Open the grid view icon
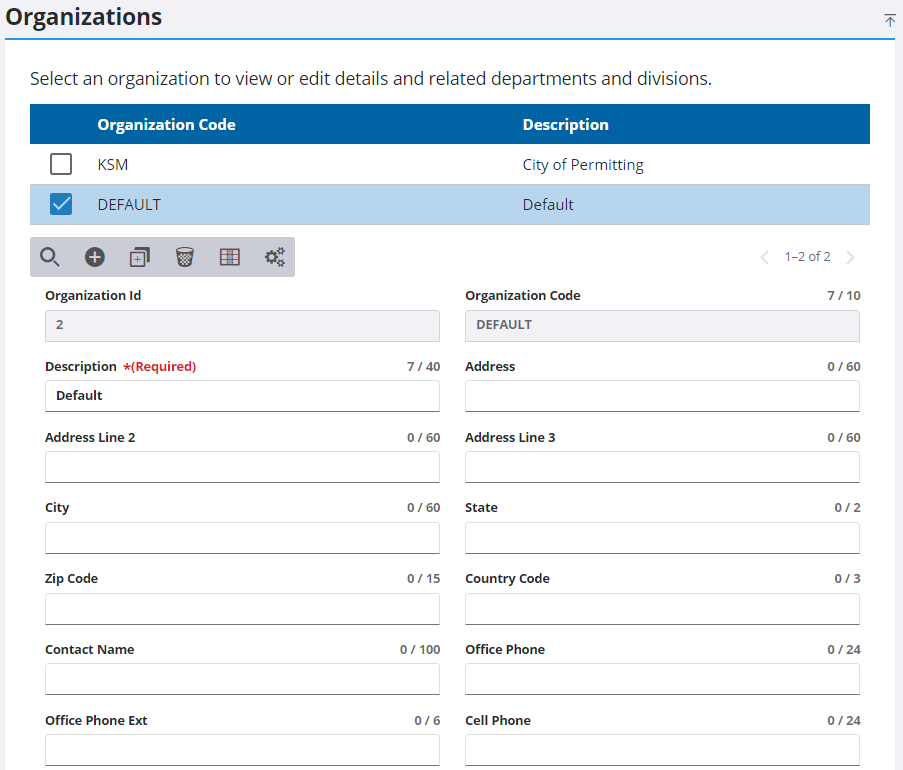903x770 pixels. click(230, 257)
